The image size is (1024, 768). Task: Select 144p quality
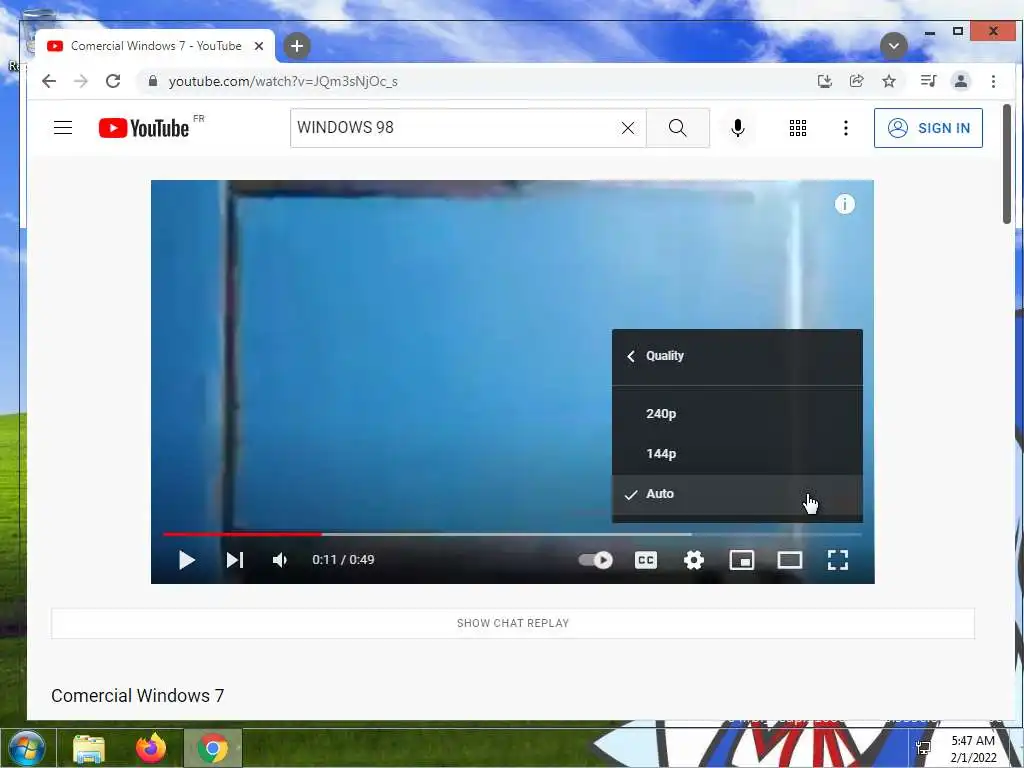pos(737,453)
